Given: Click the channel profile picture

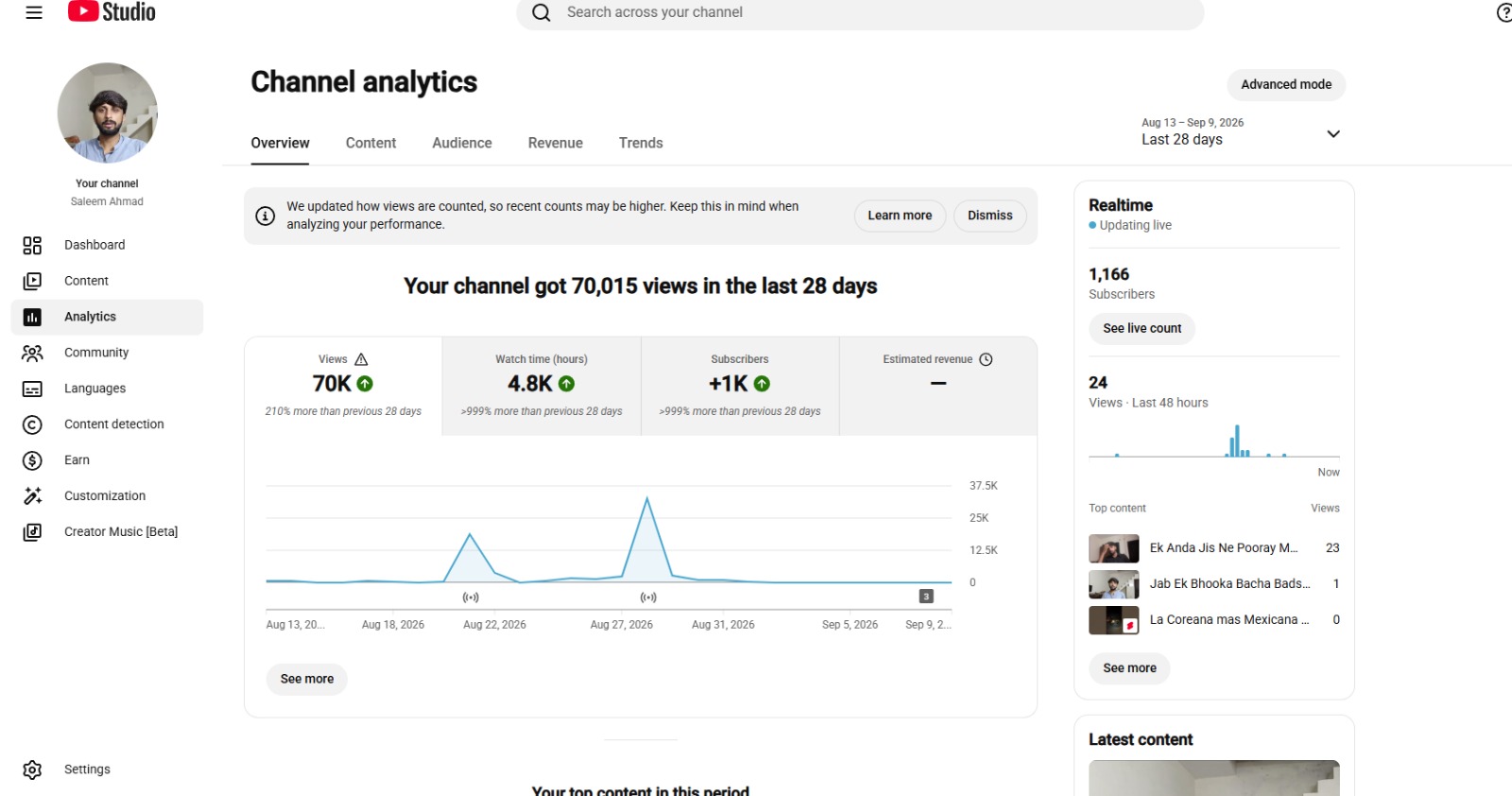Looking at the screenshot, I should (x=108, y=113).
